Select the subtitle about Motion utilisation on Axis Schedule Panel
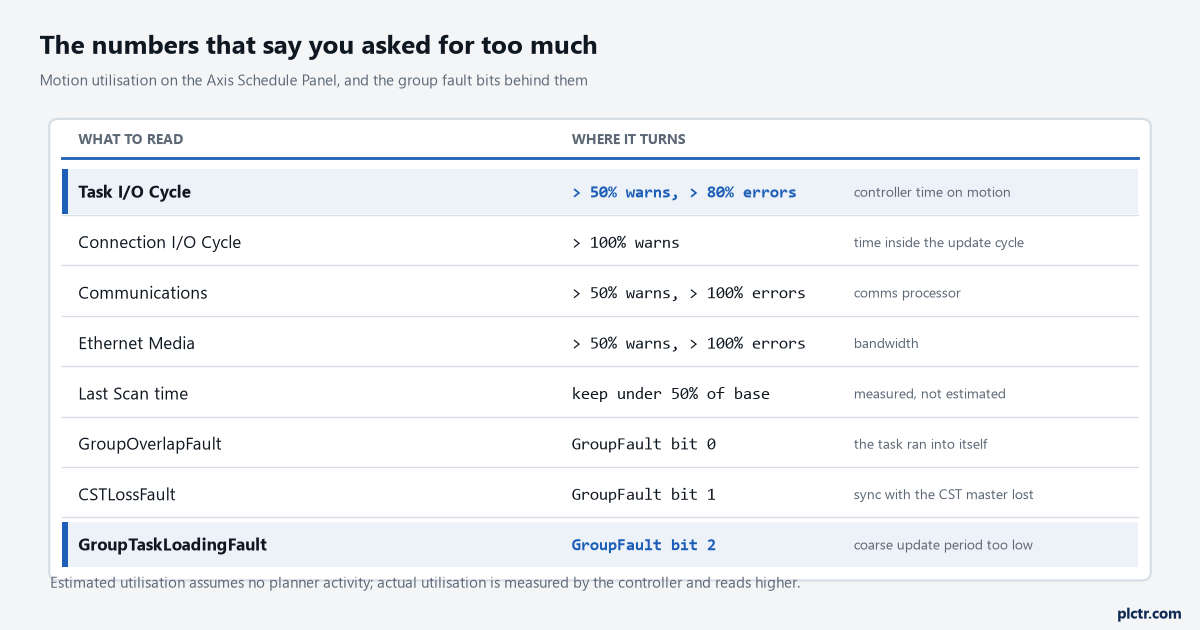 click(x=314, y=80)
